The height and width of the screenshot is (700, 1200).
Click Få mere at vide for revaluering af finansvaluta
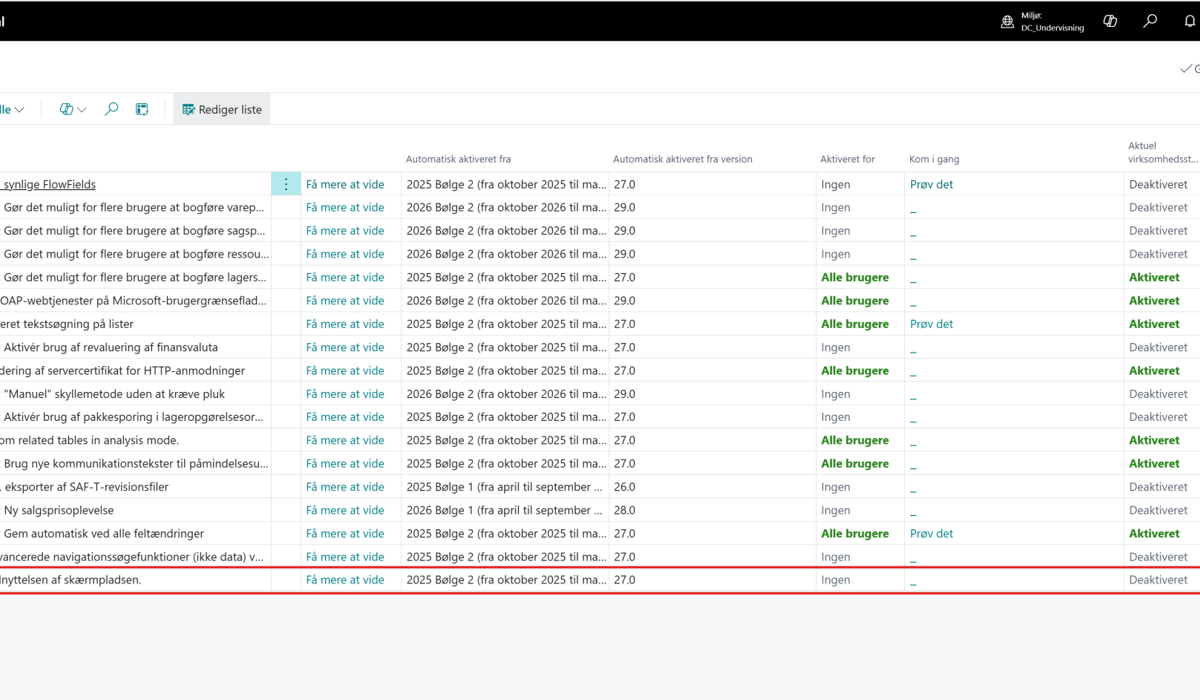[345, 347]
